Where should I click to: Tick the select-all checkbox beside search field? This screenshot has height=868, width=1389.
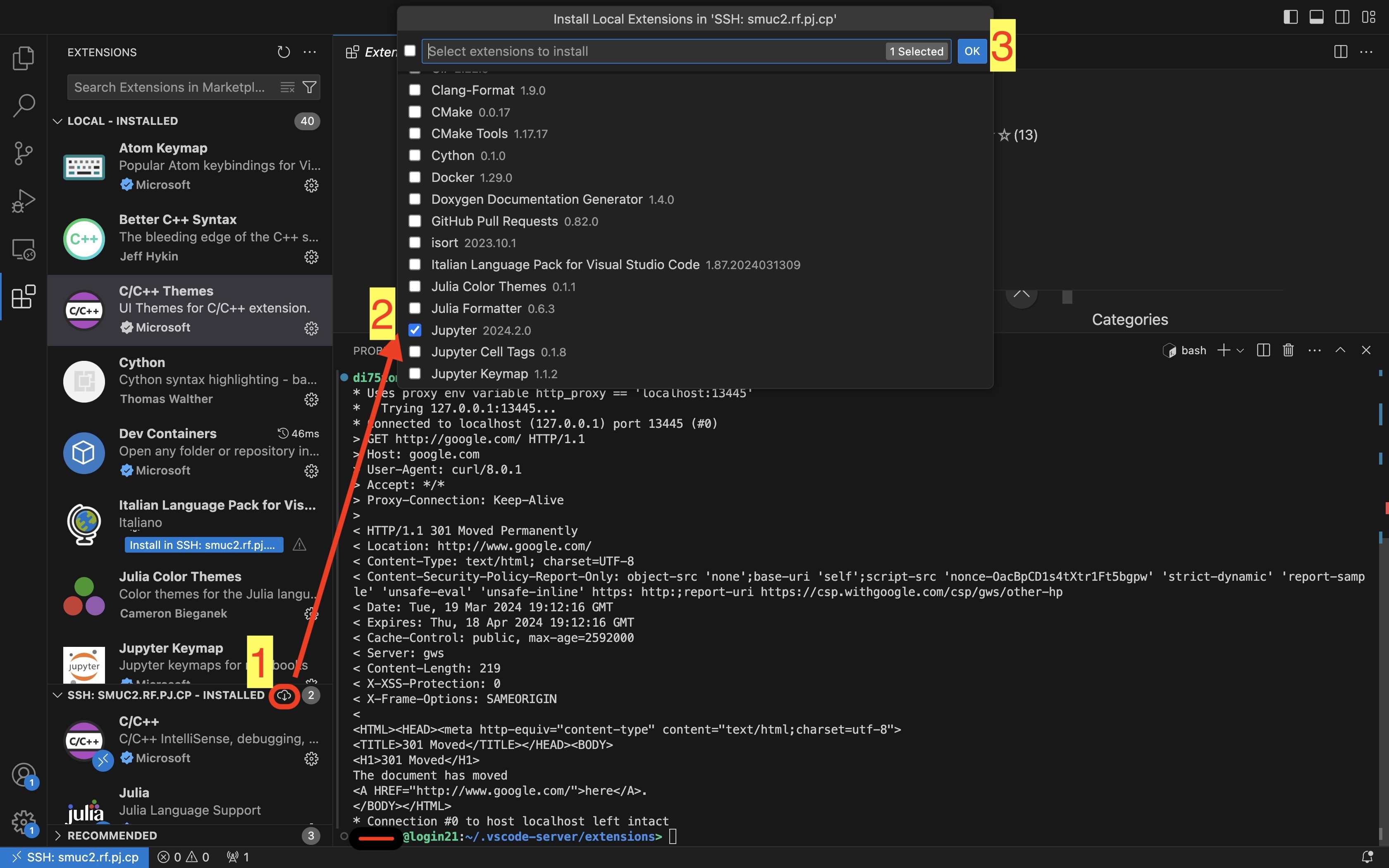point(410,51)
